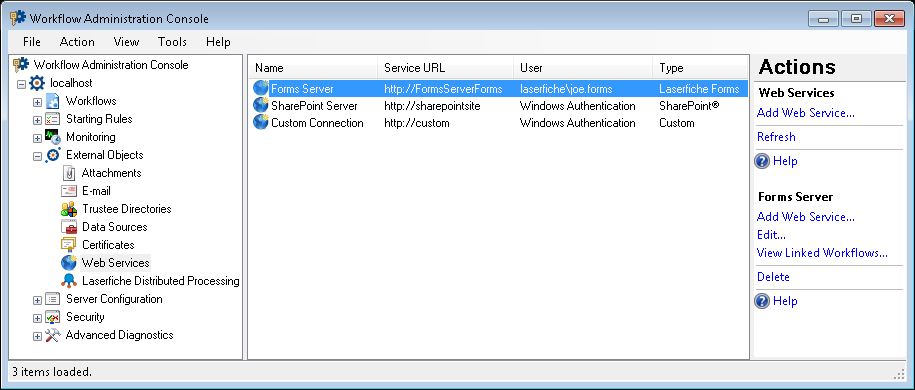Expand the Security tree node

coord(37,318)
